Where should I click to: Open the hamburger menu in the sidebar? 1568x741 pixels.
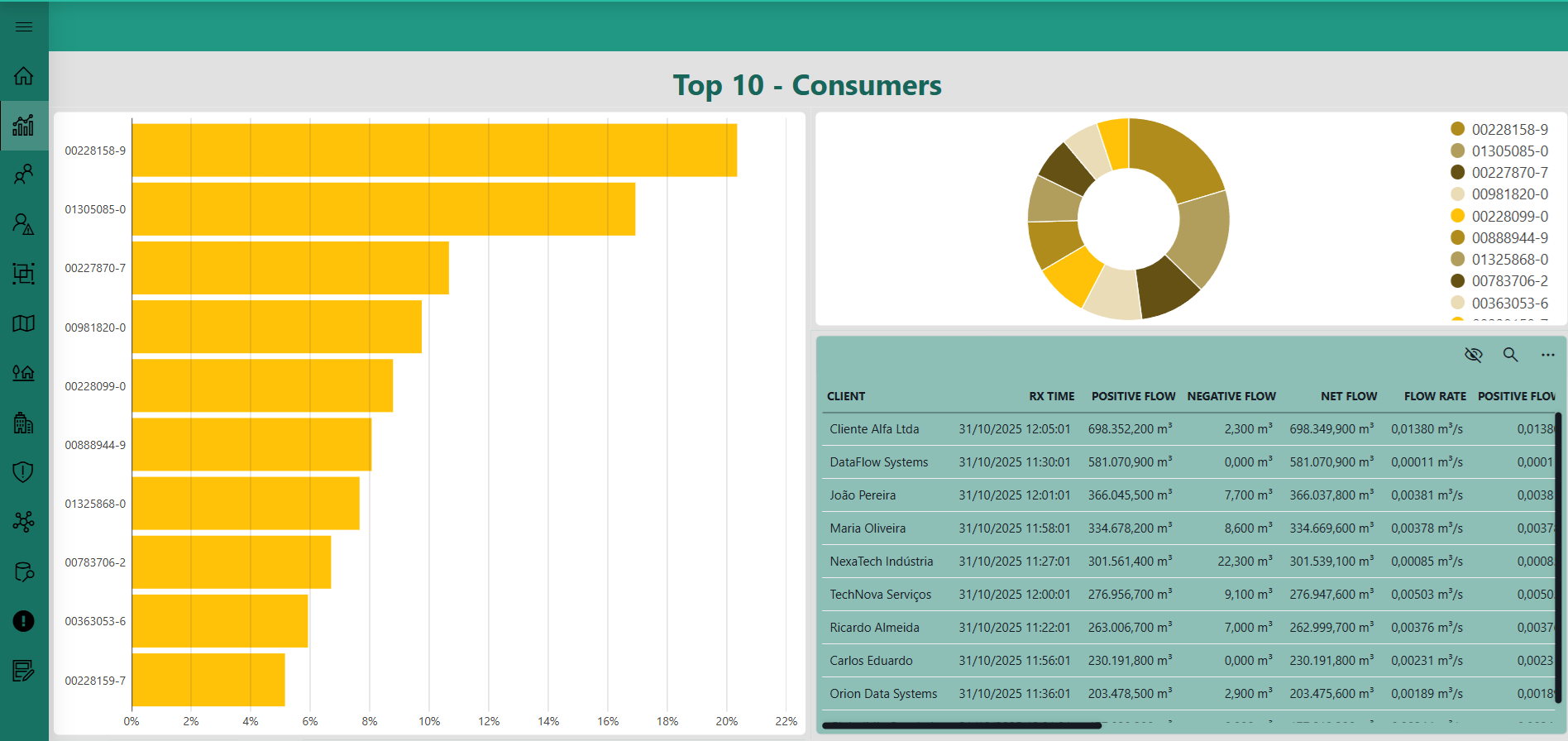click(24, 27)
